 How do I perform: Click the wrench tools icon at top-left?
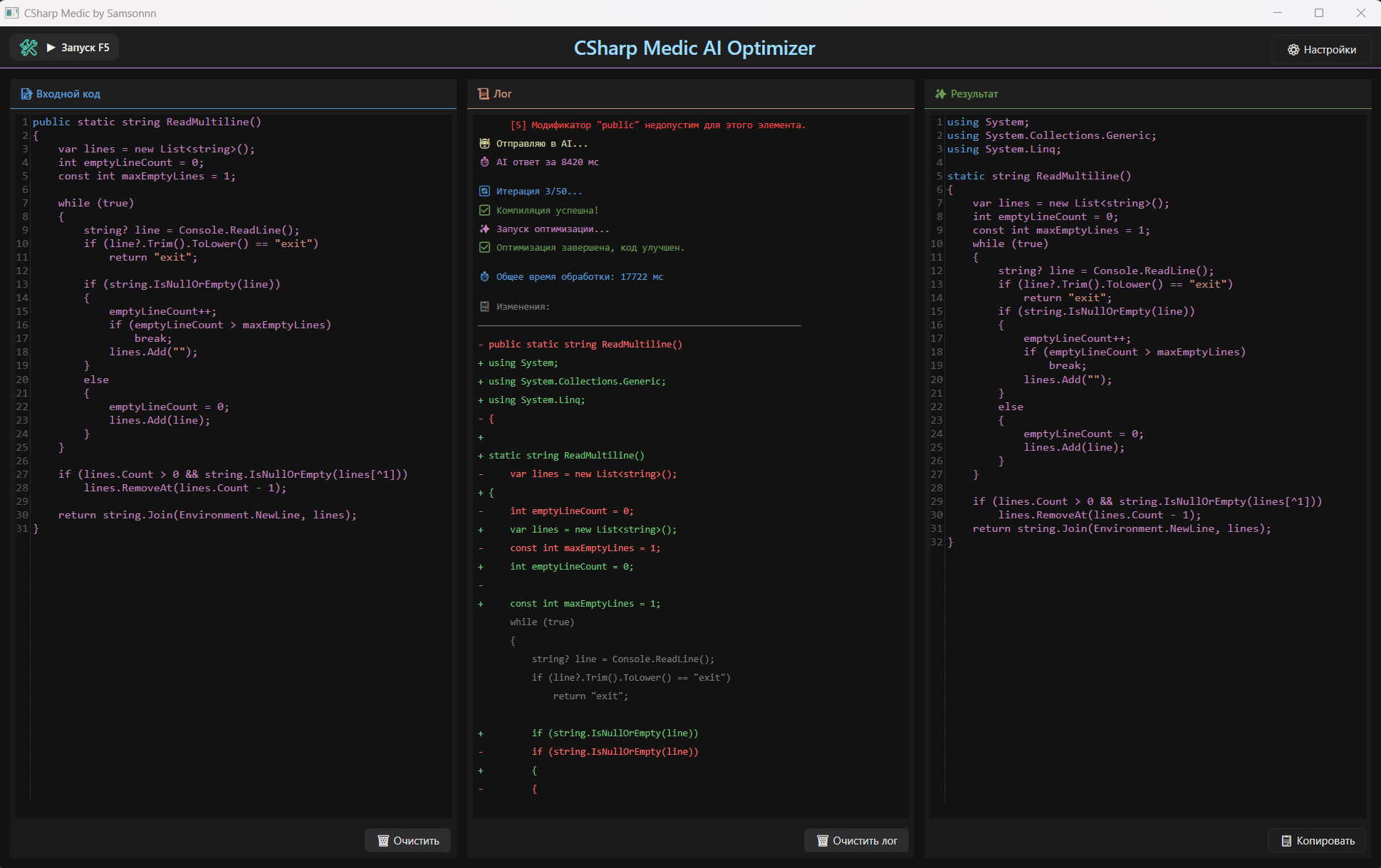28,48
